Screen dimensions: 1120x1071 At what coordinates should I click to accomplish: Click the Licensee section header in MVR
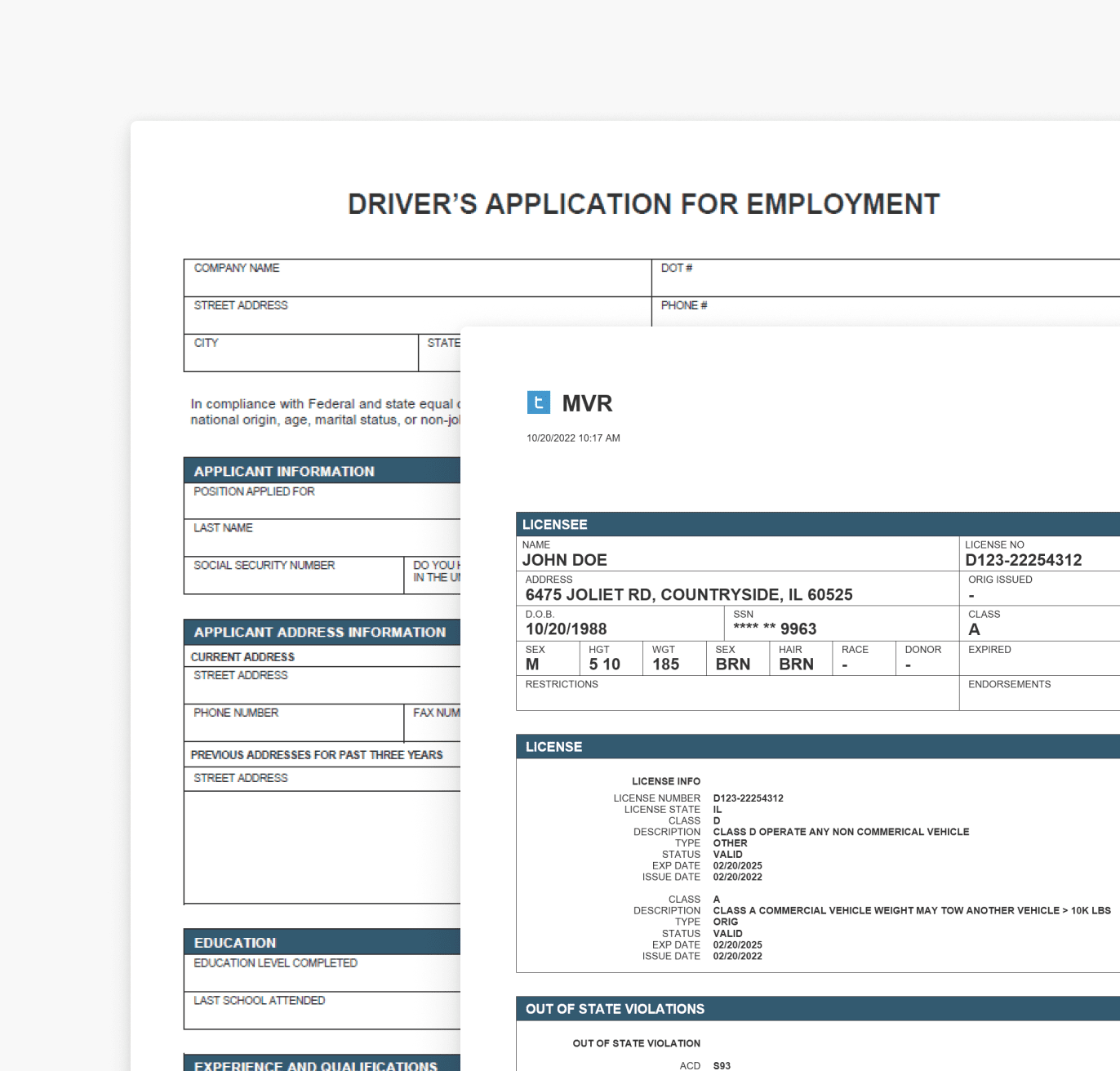pos(818,524)
